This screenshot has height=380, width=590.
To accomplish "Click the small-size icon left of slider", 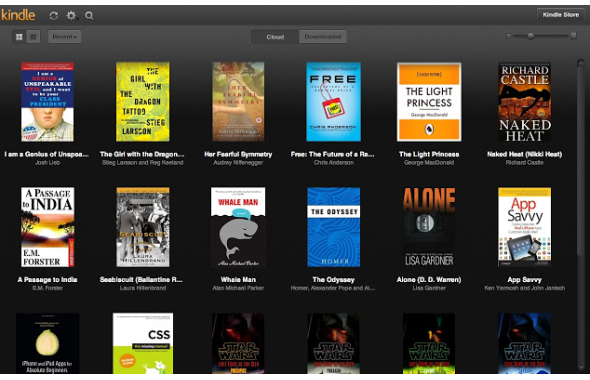I will point(509,36).
